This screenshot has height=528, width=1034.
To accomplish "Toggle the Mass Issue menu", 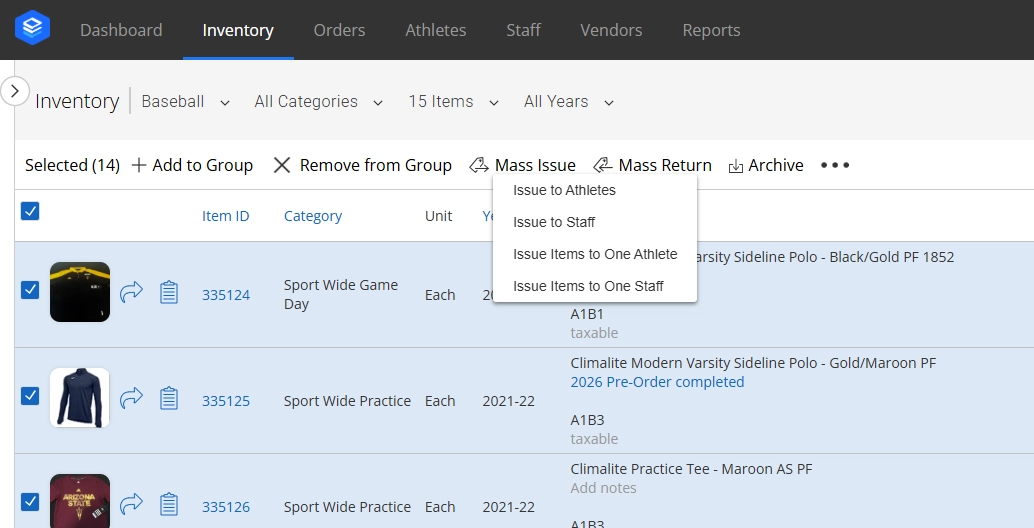I will coord(522,165).
